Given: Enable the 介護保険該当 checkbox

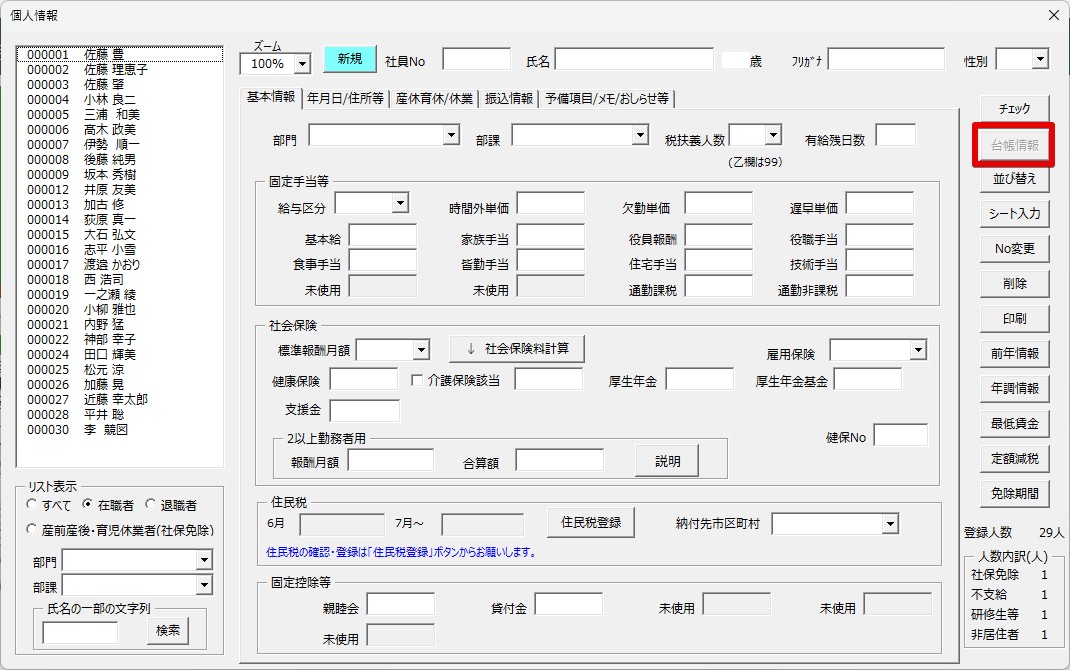Looking at the screenshot, I should tap(417, 380).
